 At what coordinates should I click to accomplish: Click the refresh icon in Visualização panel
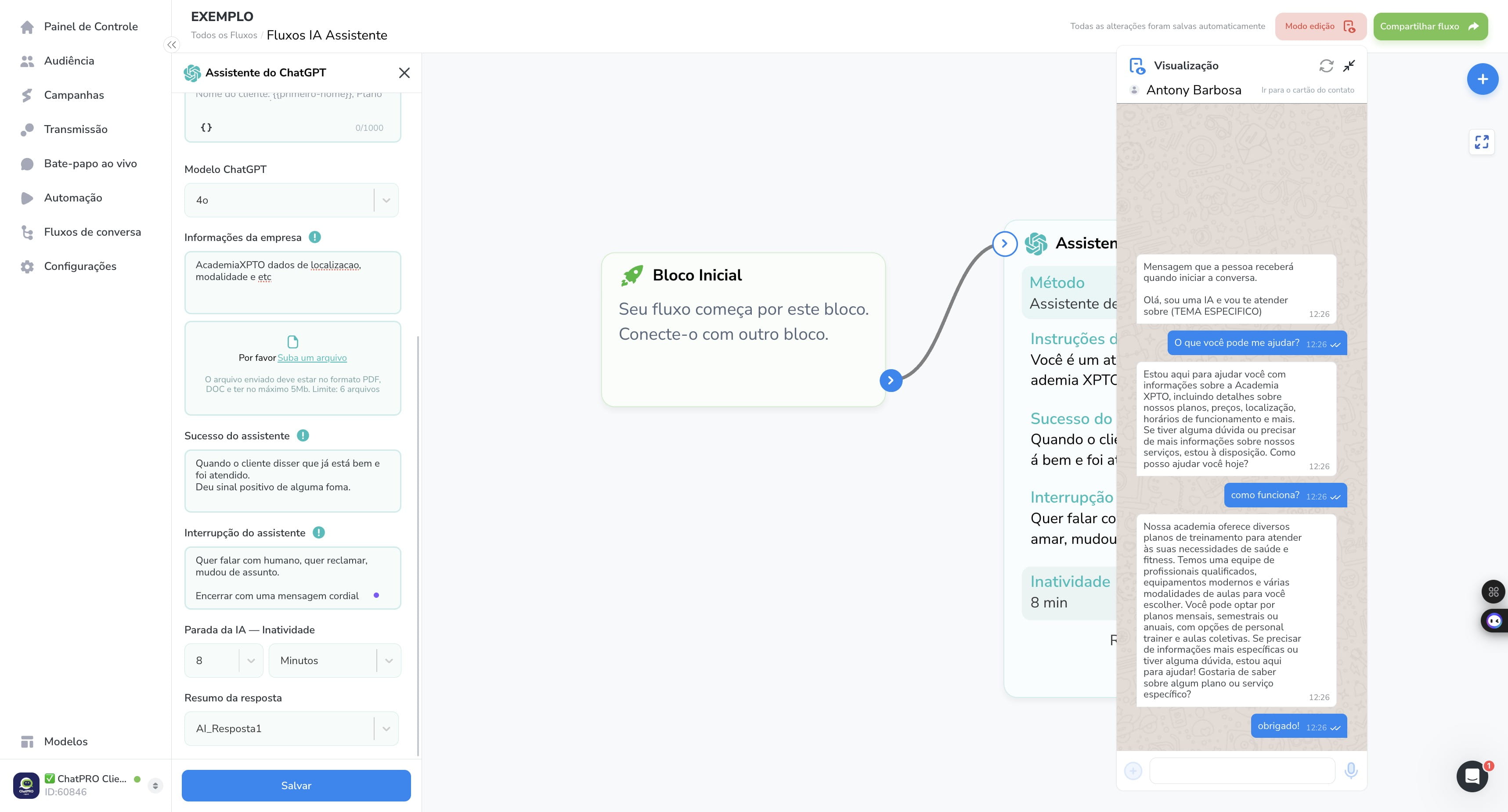1326,65
